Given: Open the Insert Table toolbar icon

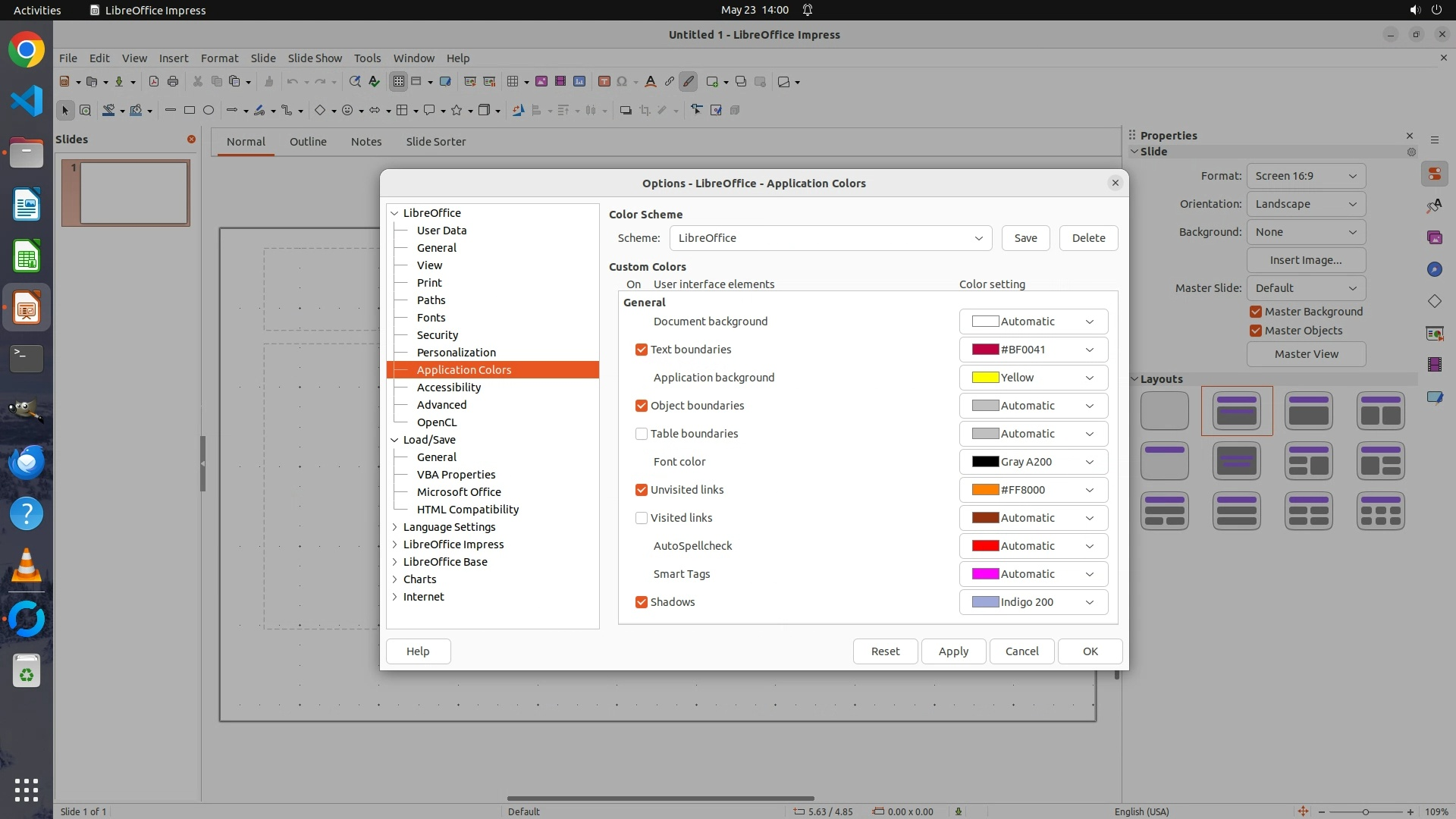Looking at the screenshot, I should [x=513, y=82].
